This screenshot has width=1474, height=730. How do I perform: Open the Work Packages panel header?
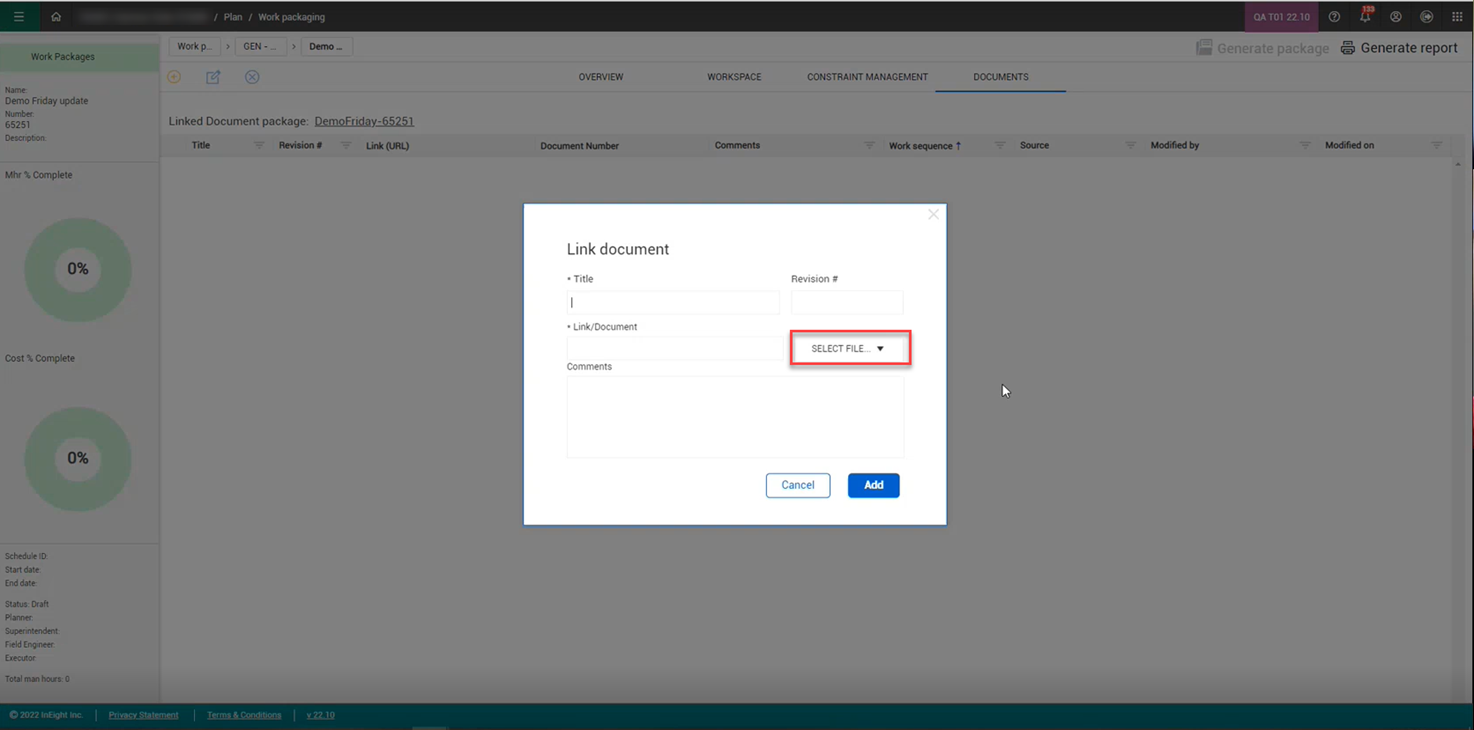(x=80, y=57)
